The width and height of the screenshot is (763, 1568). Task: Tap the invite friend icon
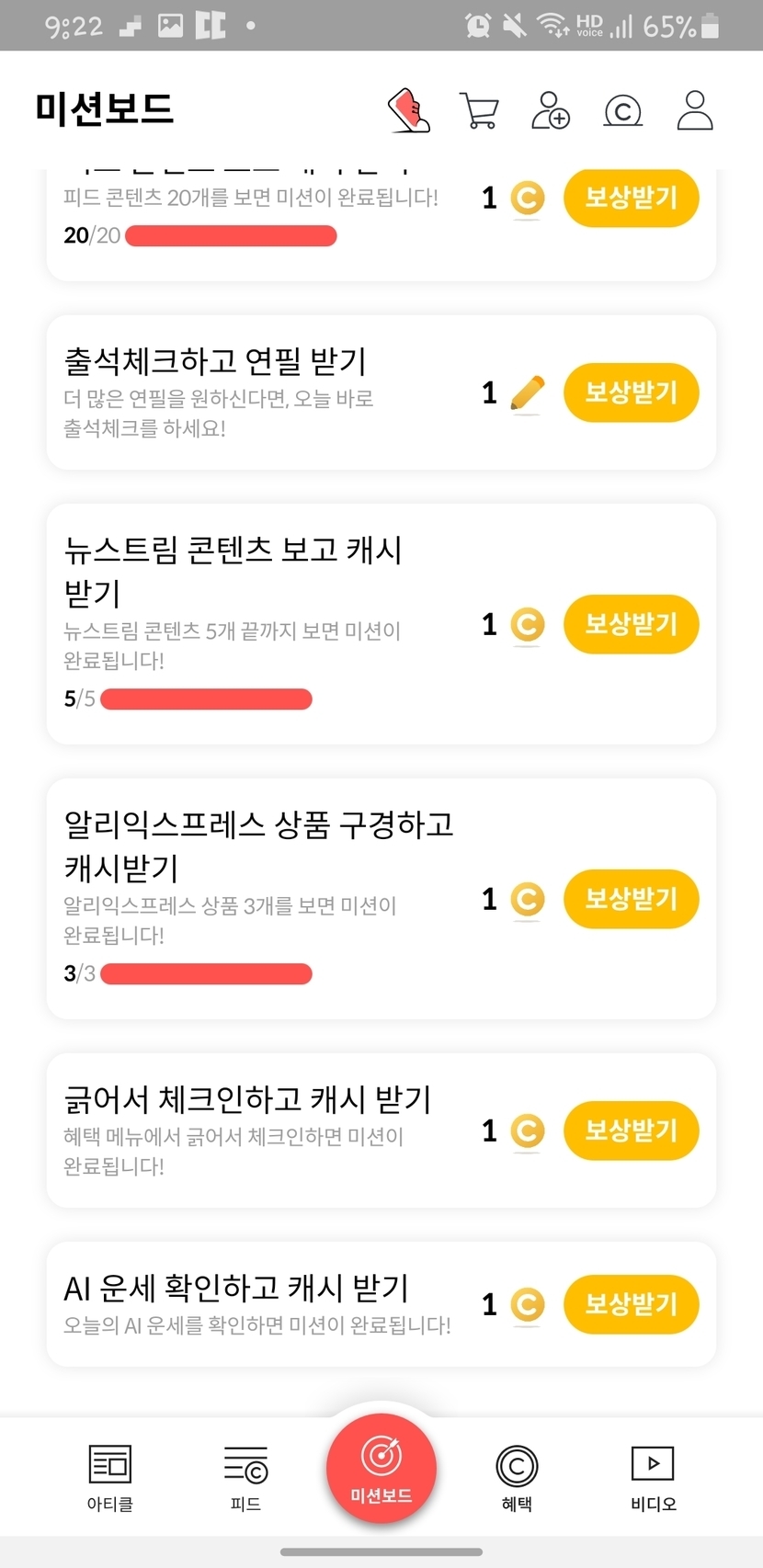click(551, 111)
